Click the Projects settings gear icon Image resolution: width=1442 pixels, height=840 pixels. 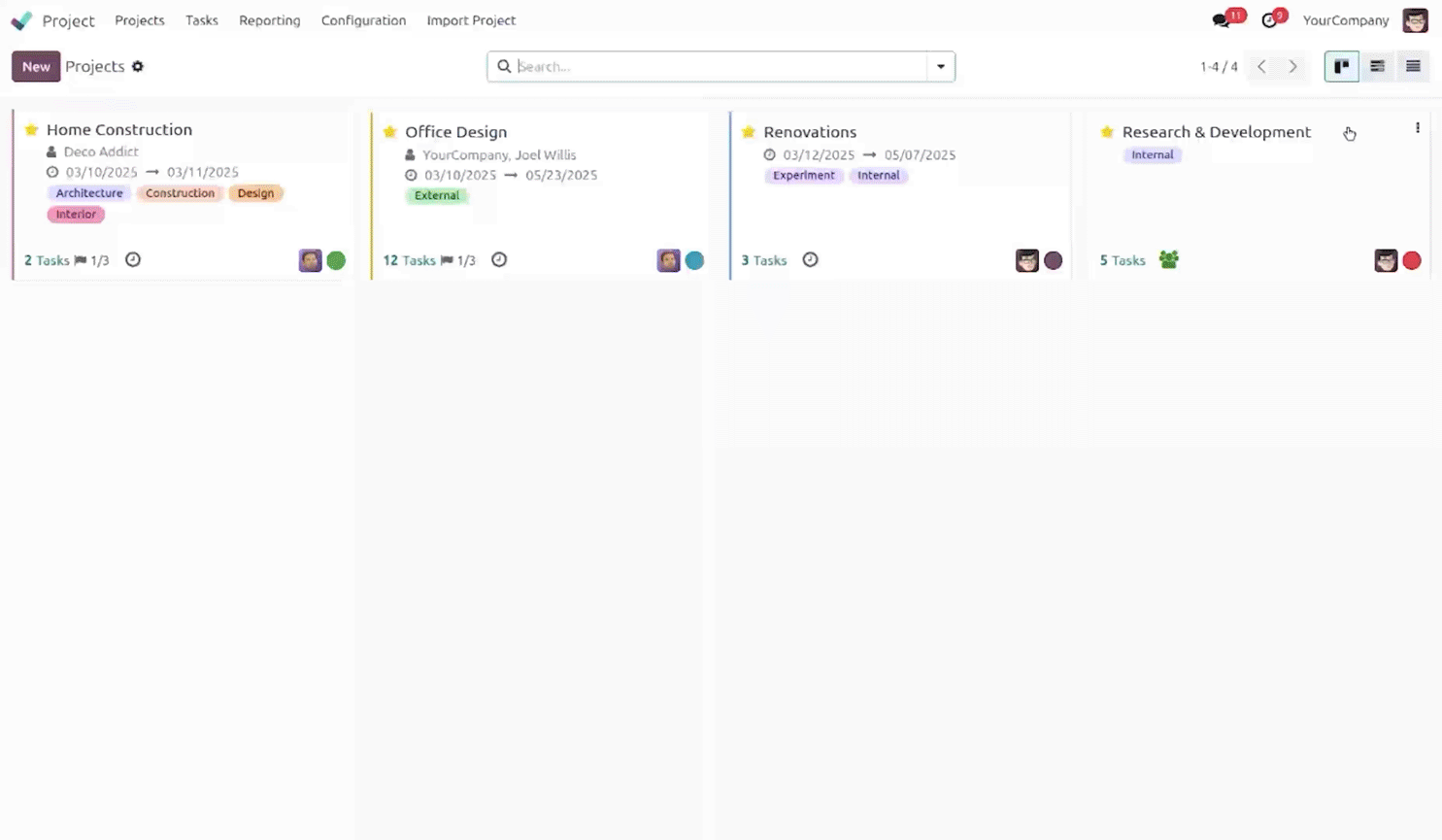(138, 67)
